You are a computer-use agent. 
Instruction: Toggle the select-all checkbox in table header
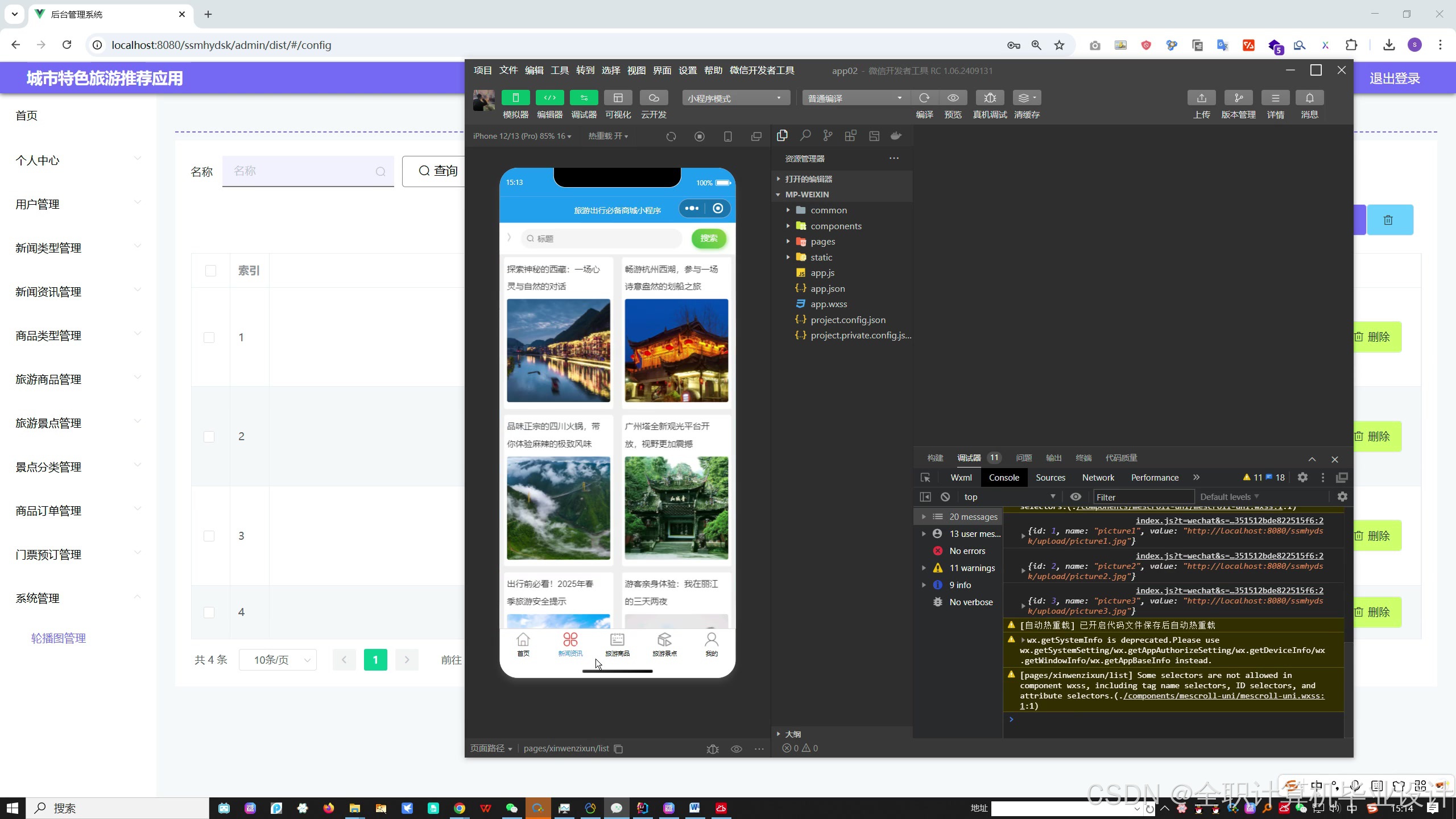point(210,271)
